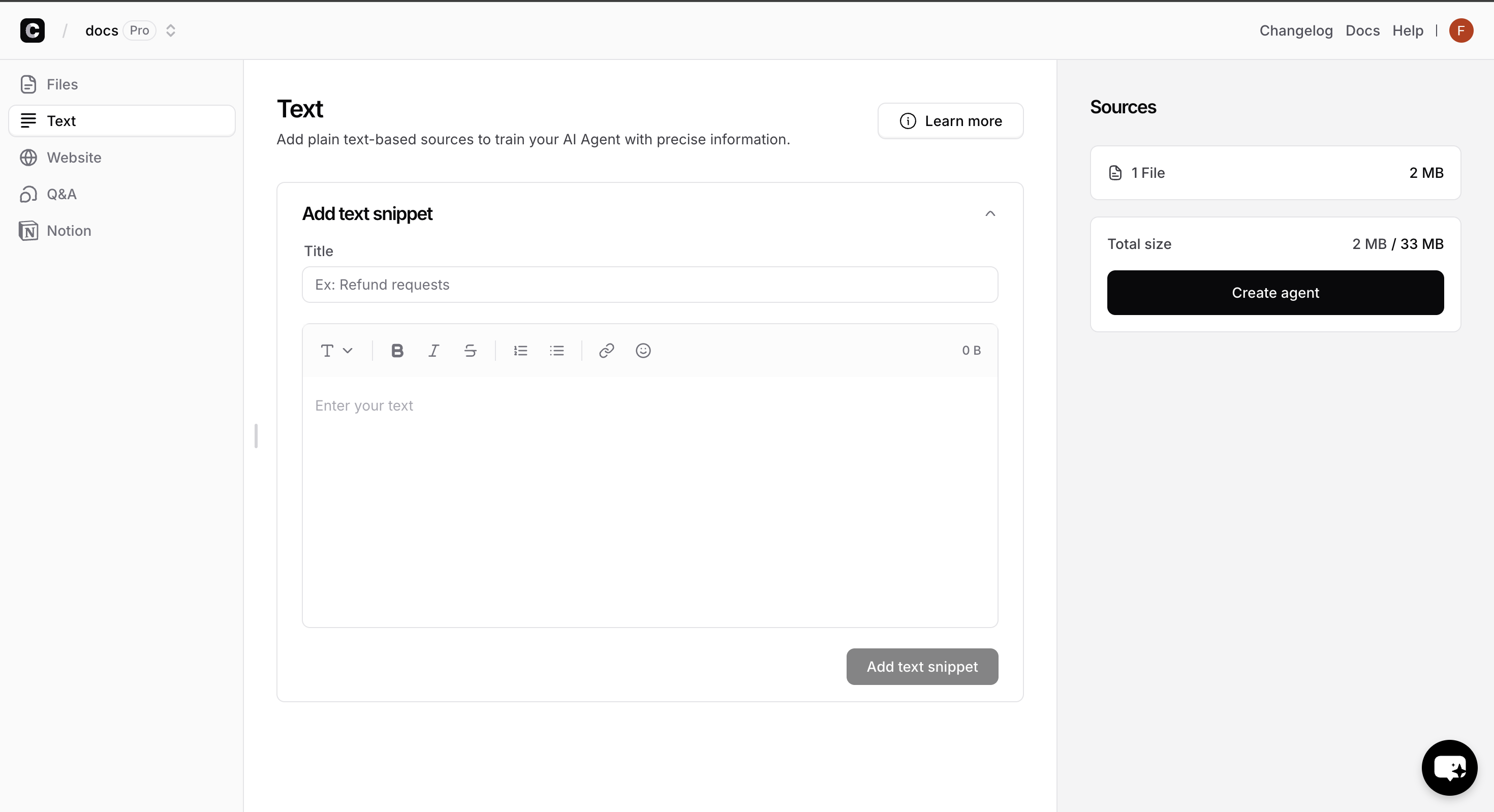Toggle bold formatting in the editor

pyautogui.click(x=397, y=350)
